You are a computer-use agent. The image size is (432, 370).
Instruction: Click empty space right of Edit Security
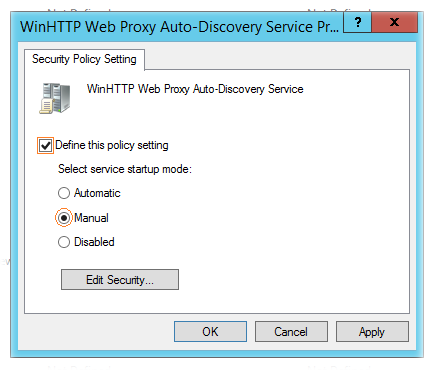(x=293, y=279)
